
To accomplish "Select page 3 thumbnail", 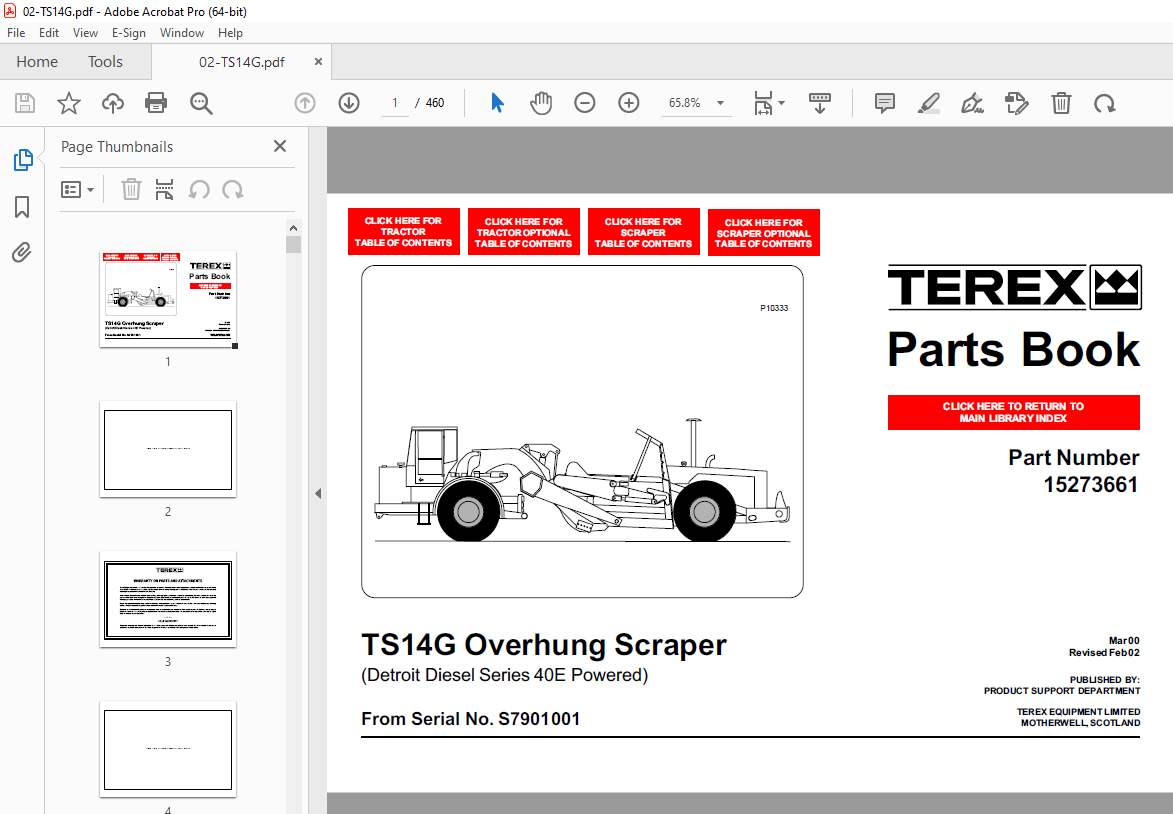I will (x=168, y=599).
